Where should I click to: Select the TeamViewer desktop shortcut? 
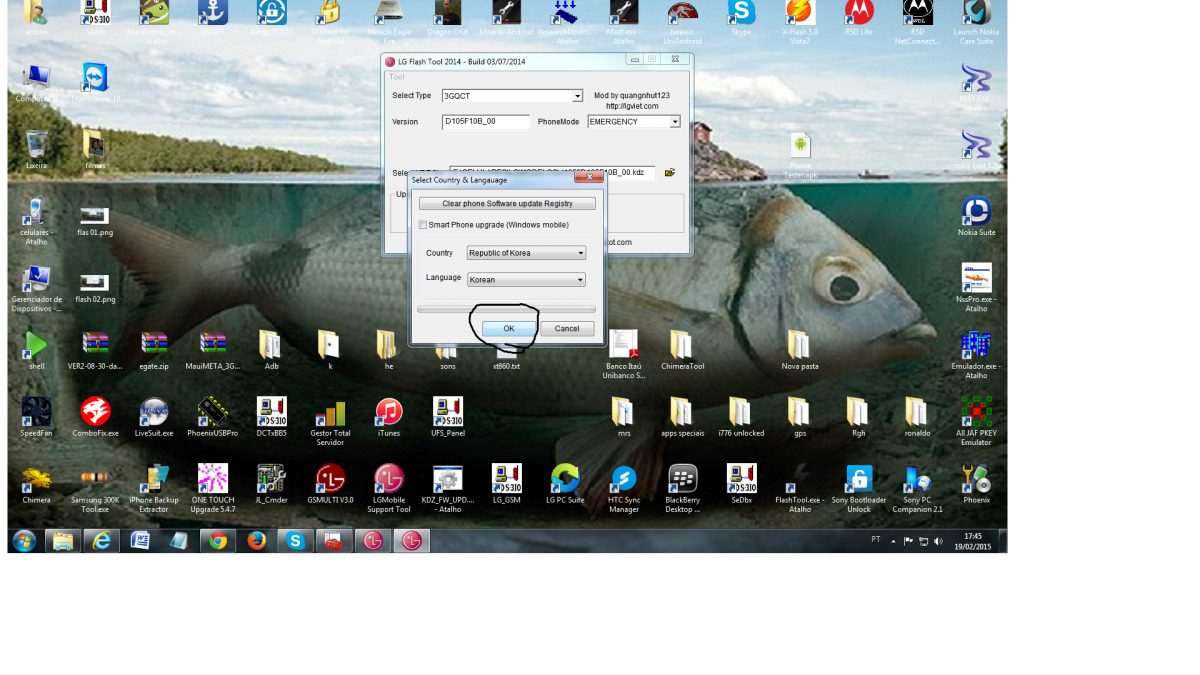coord(95,83)
